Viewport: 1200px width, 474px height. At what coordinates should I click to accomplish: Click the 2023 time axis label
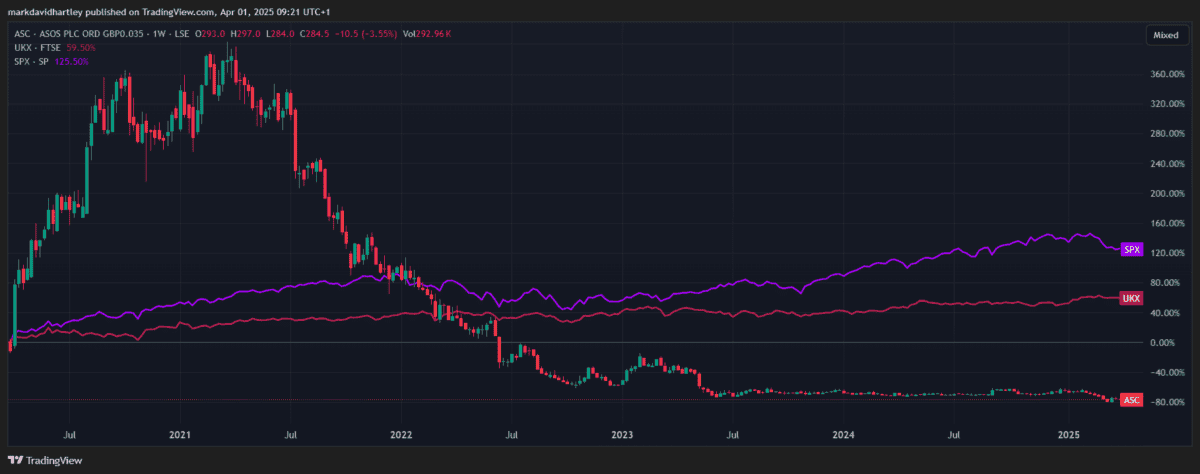click(x=622, y=435)
